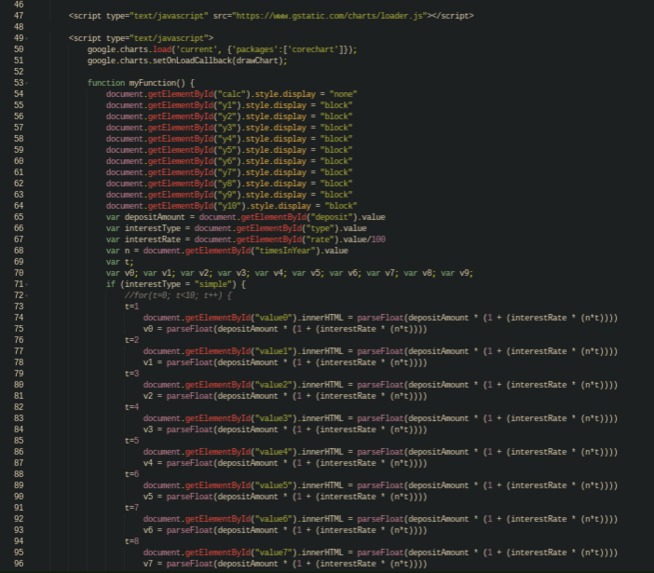654x573 pixels.
Task: Click the "calc" string on line 54
Action: click(x=231, y=94)
